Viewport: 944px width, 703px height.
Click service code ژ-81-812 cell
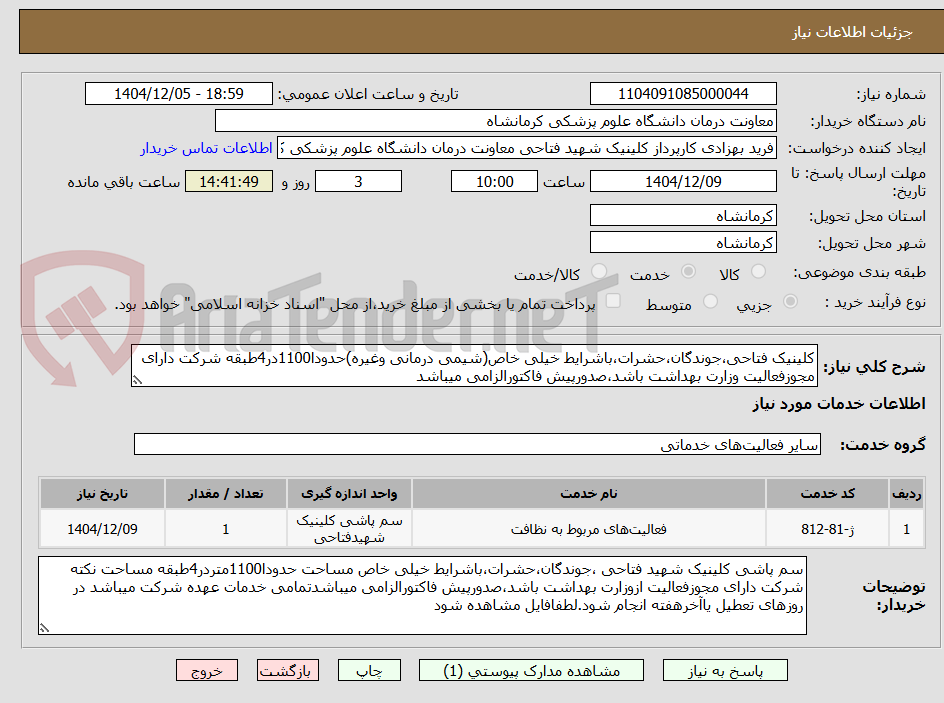(827, 529)
